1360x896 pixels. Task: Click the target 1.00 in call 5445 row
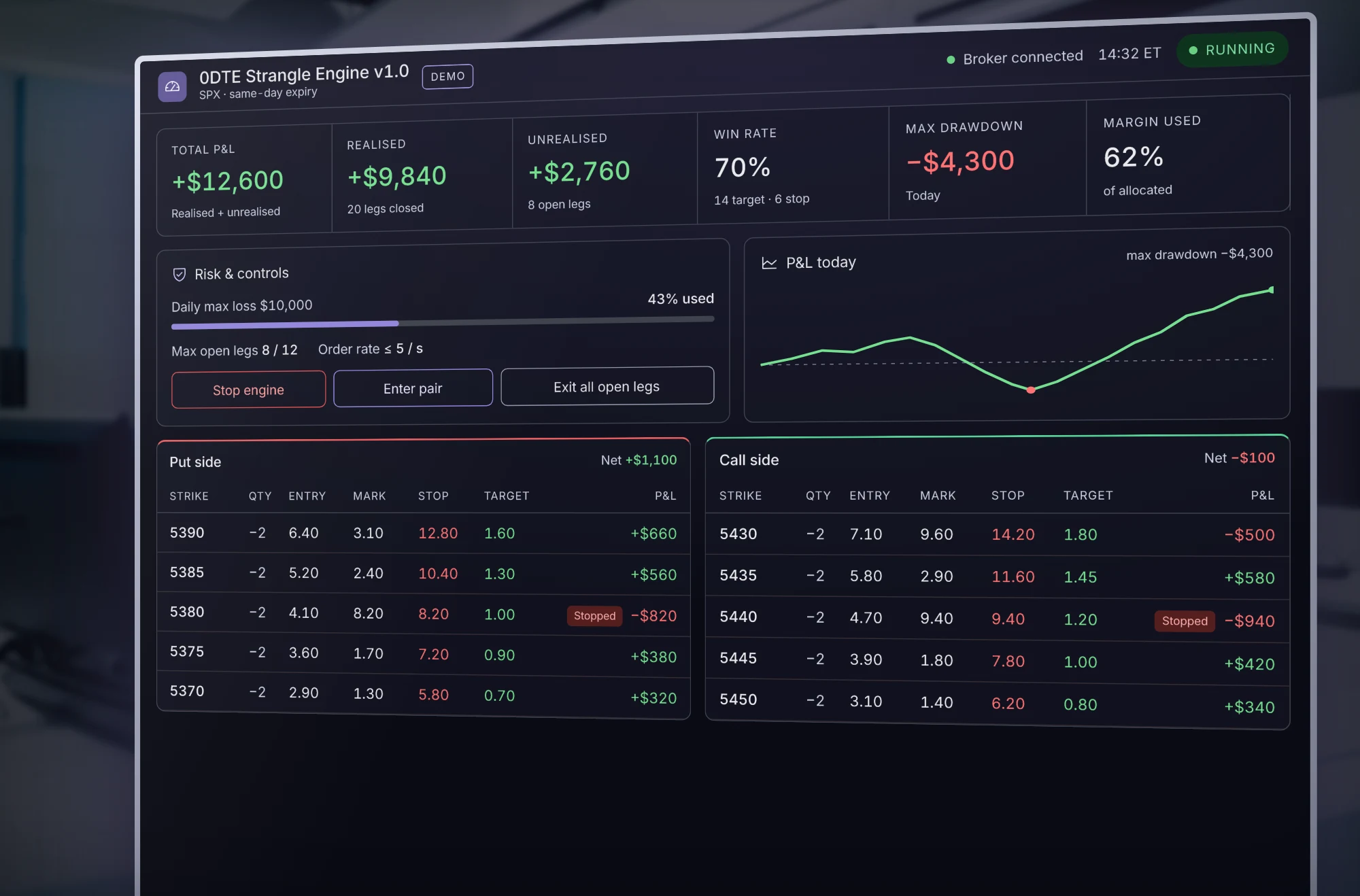point(1081,661)
